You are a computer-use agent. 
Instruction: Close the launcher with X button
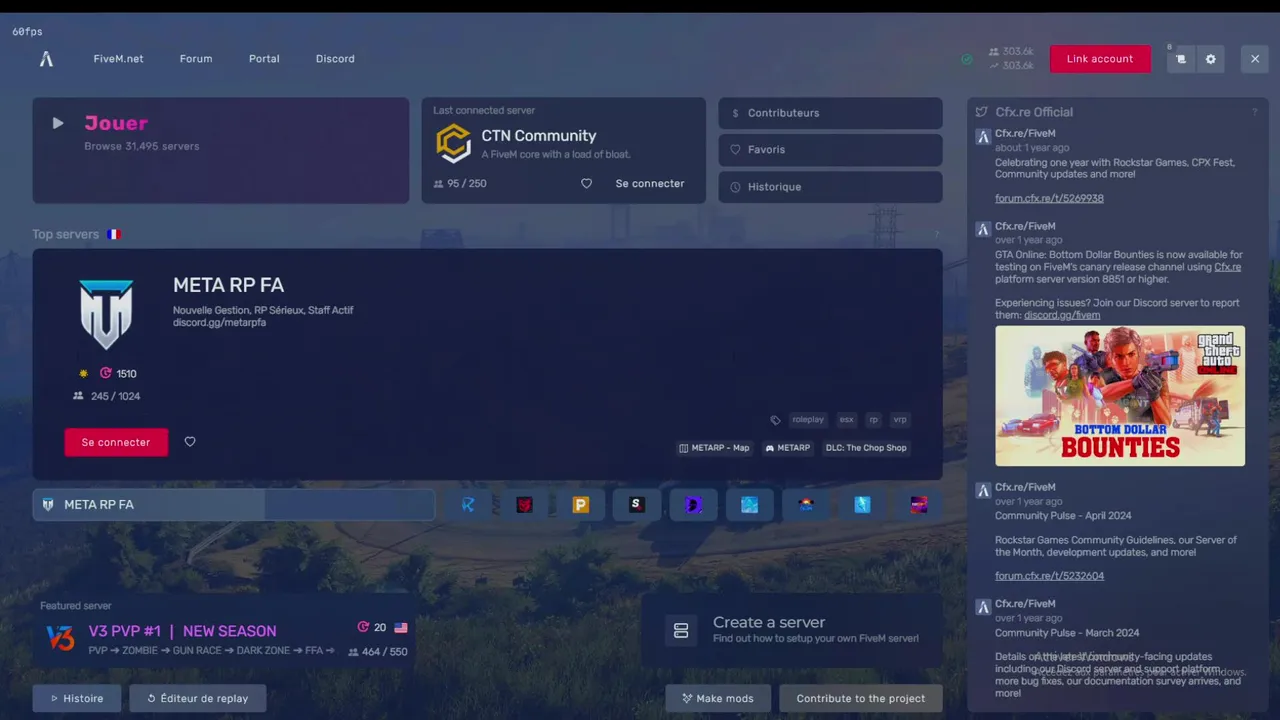point(1255,59)
